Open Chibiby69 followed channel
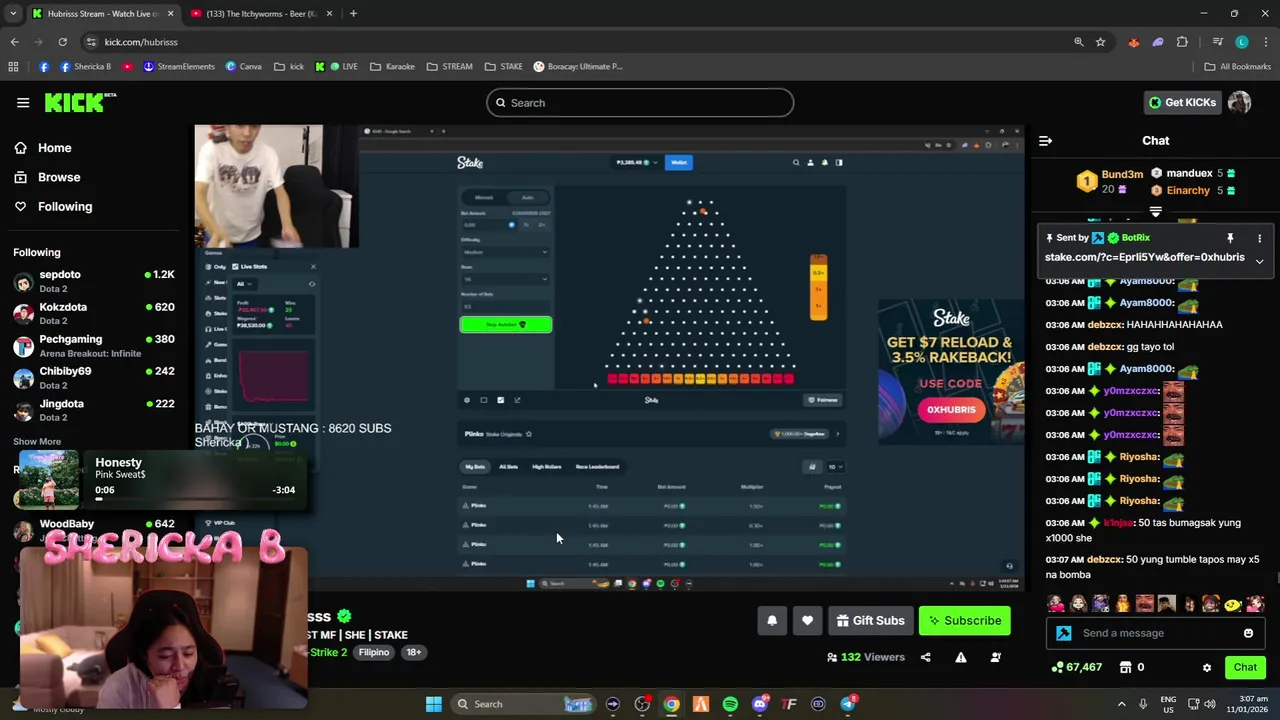The height and width of the screenshot is (720, 1280). (x=95, y=377)
